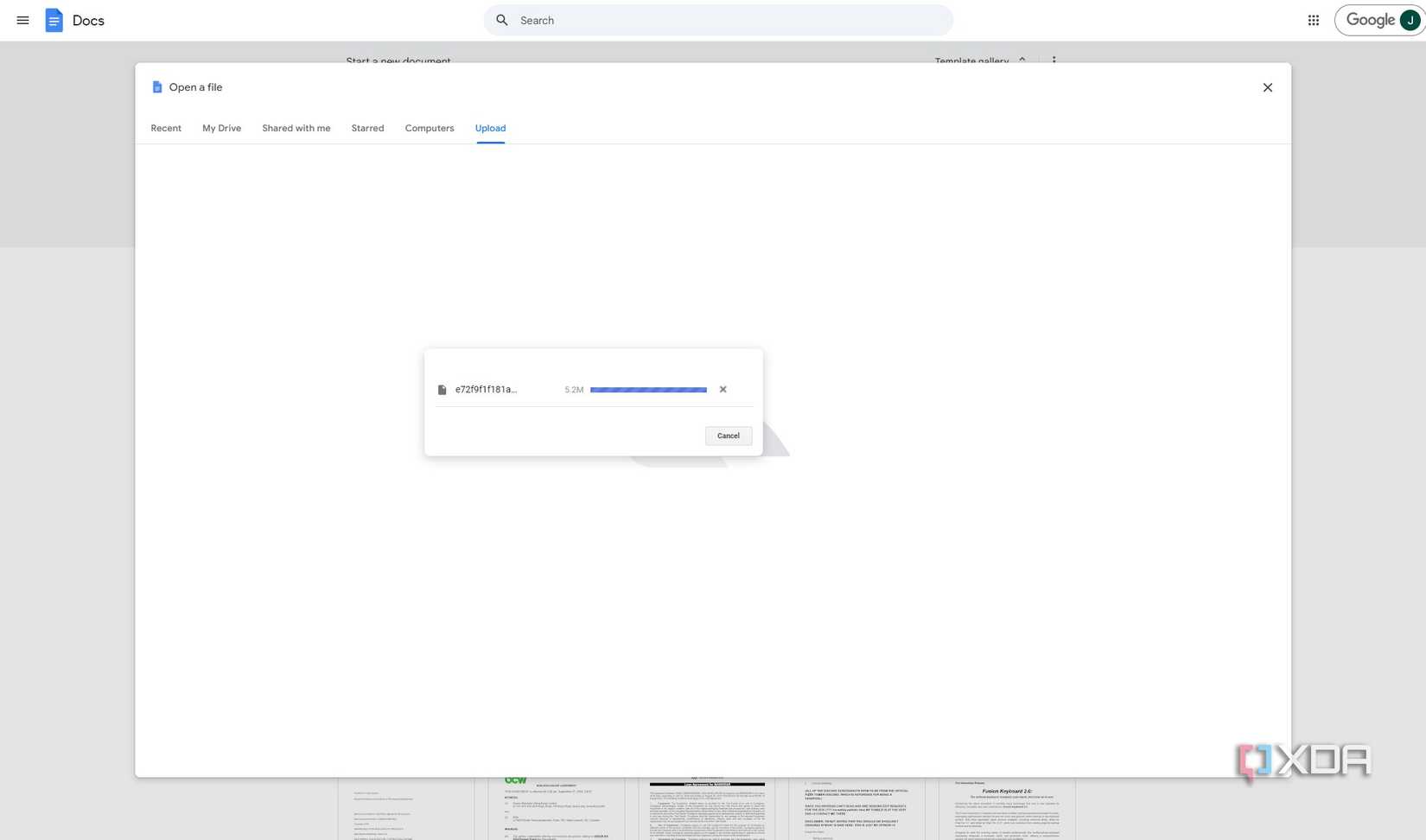1426x840 pixels.
Task: Switch to the Recent tab
Action: pos(165,128)
